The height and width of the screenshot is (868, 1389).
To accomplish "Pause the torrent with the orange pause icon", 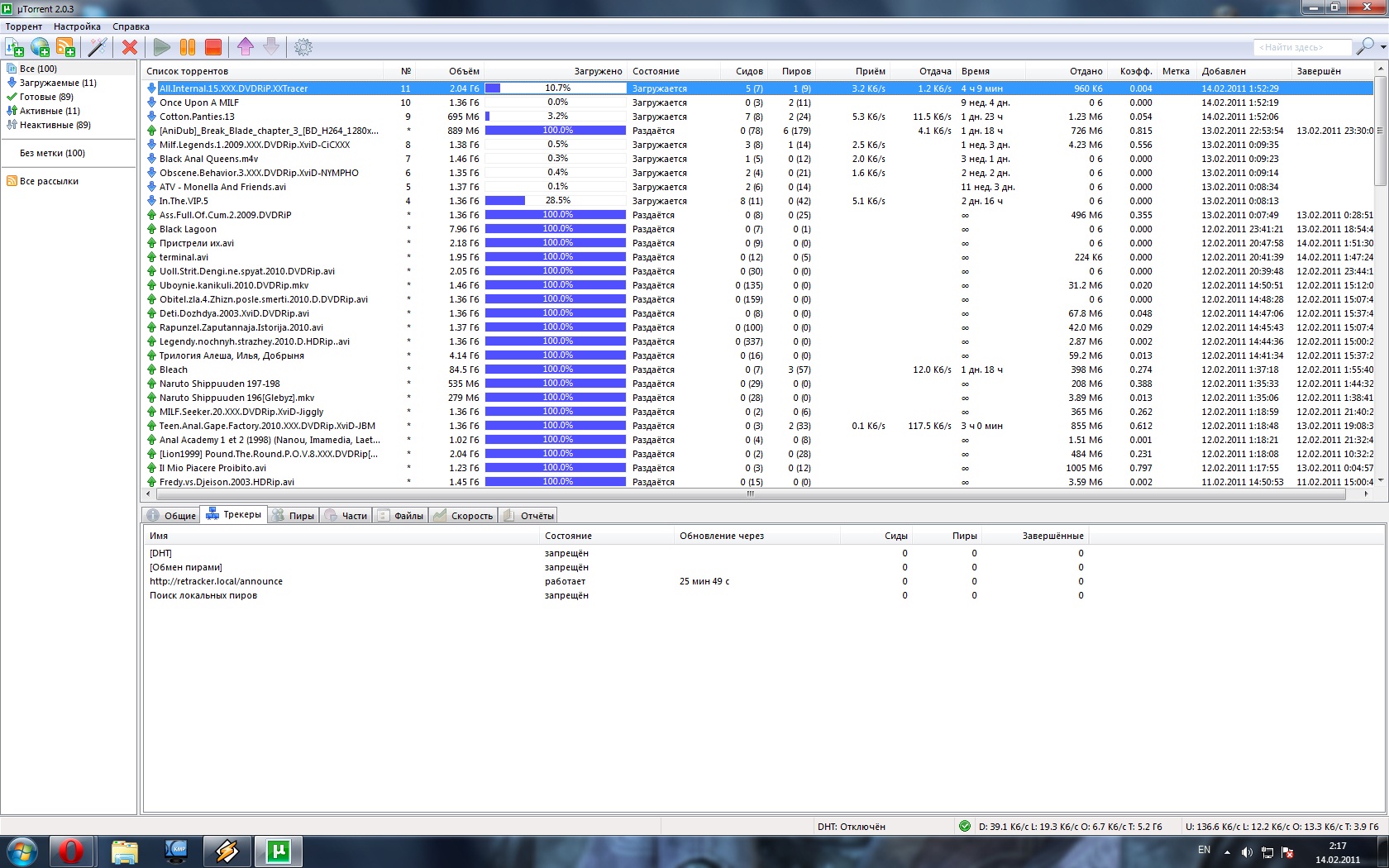I will pyautogui.click(x=188, y=48).
